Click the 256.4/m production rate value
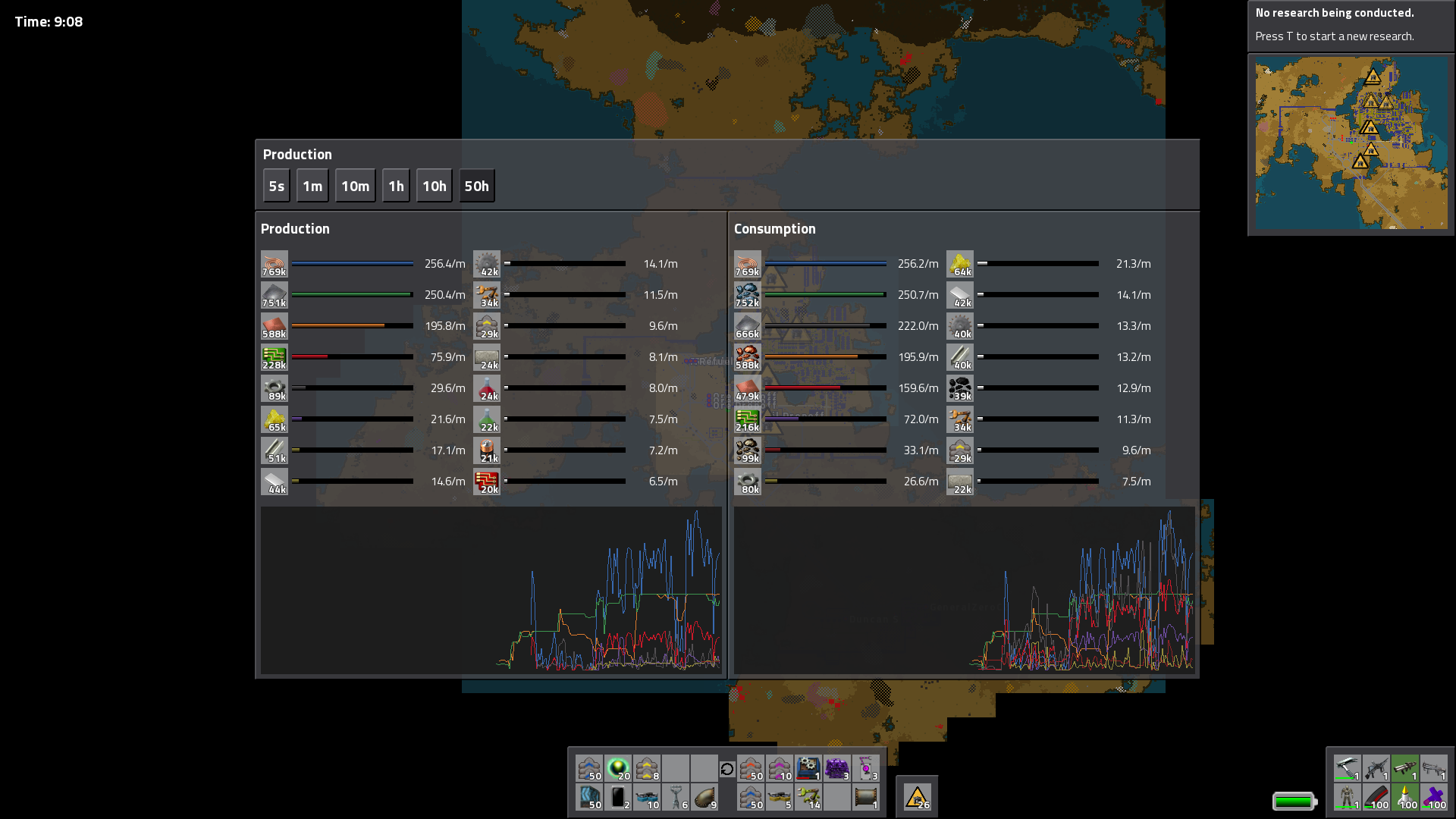1456x819 pixels. (x=445, y=264)
